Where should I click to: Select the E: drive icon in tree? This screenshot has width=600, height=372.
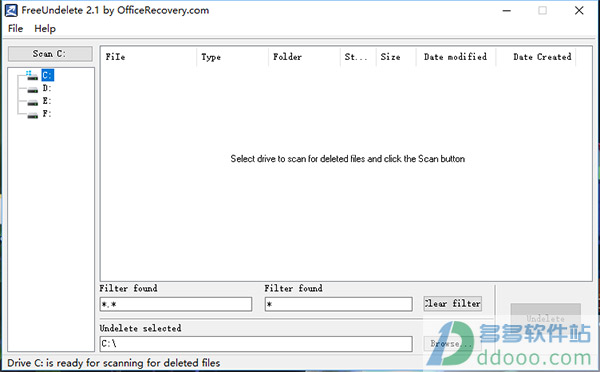(x=33, y=102)
